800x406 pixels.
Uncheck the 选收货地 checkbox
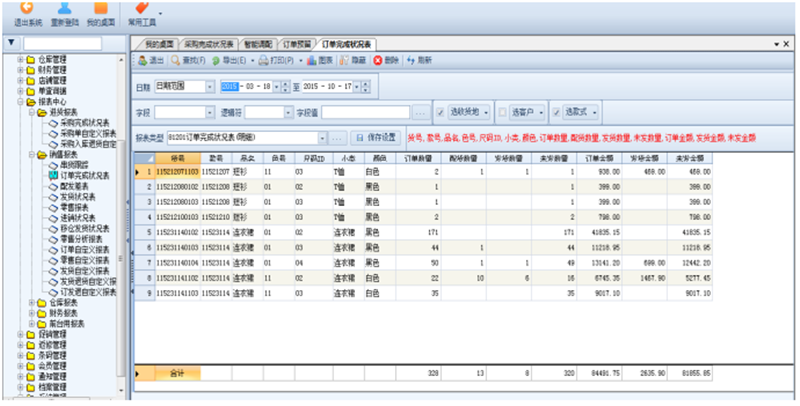(440, 111)
